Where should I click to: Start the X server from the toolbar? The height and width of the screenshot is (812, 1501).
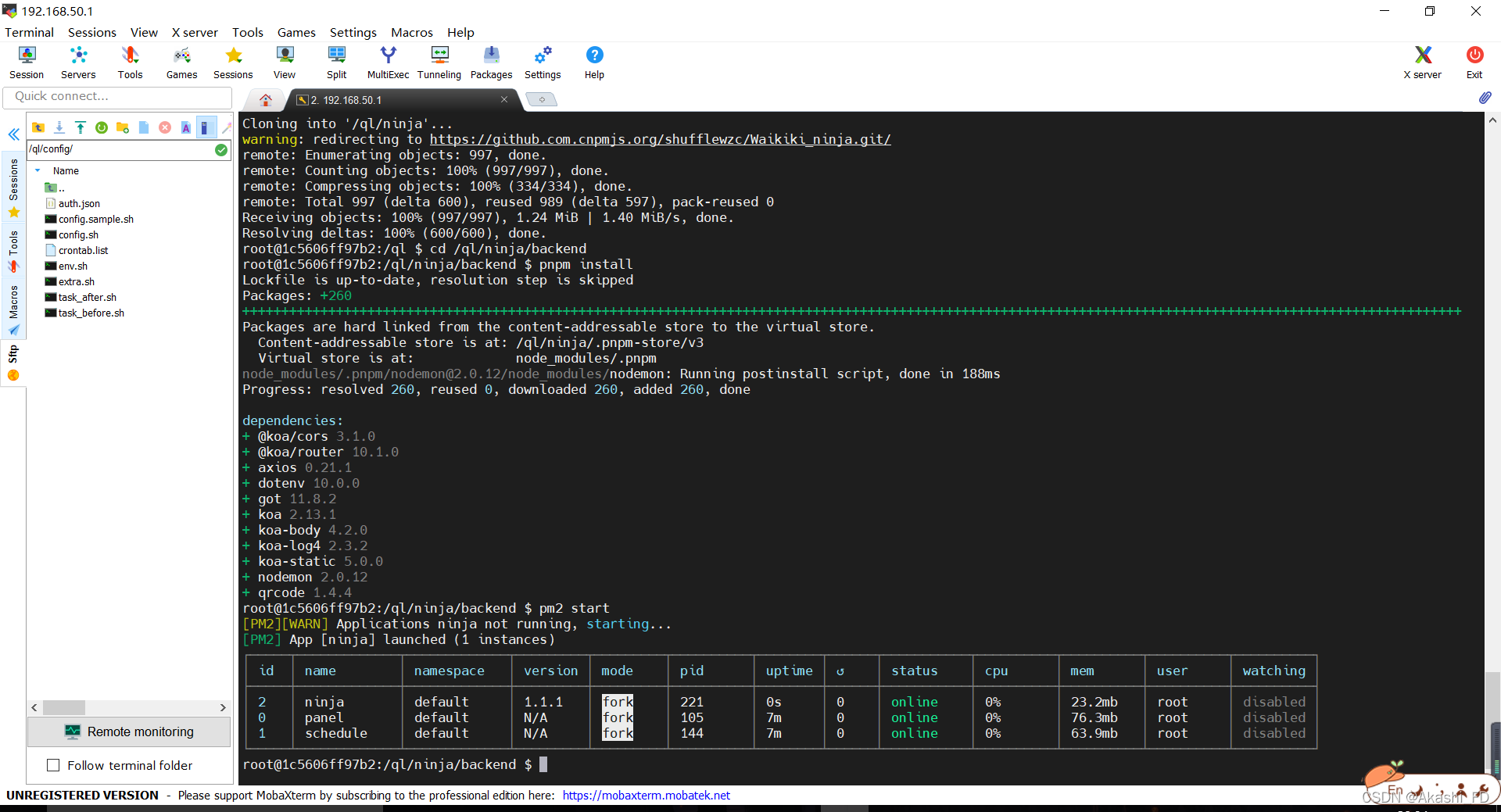point(1422,63)
